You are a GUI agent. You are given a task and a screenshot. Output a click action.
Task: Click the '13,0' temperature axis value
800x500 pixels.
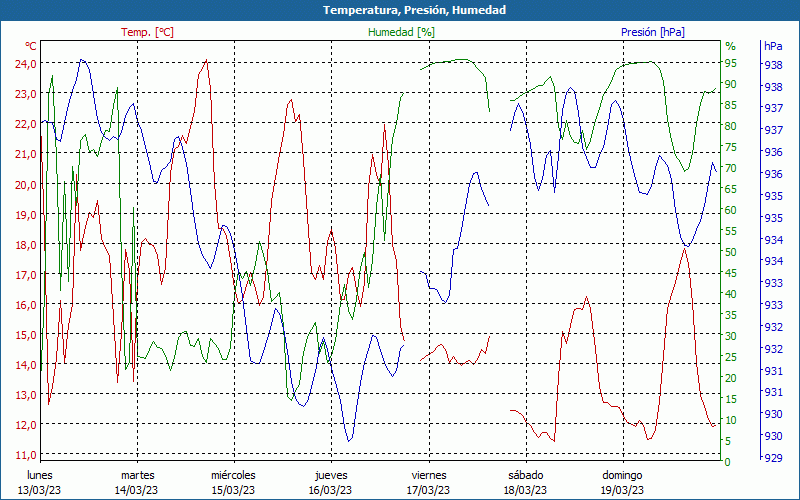pyautogui.click(x=26, y=394)
